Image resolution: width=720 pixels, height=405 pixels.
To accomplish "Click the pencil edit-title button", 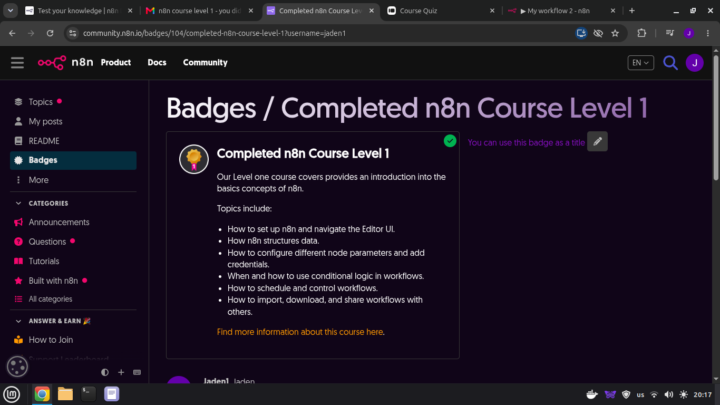I will pos(597,141).
